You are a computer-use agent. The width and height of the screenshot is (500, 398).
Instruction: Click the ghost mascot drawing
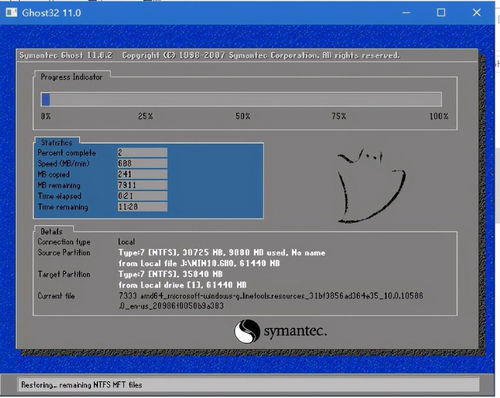pos(371,186)
